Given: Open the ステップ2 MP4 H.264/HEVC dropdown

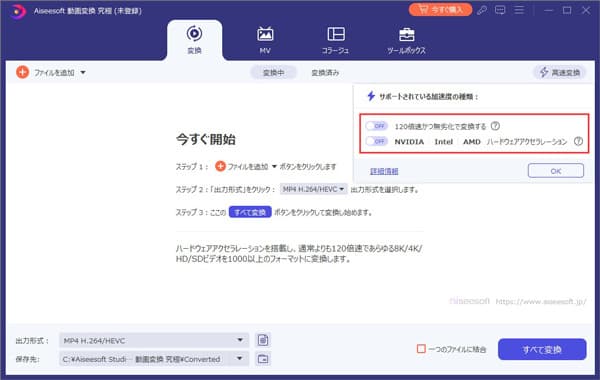Looking at the screenshot, I should pyautogui.click(x=313, y=189).
